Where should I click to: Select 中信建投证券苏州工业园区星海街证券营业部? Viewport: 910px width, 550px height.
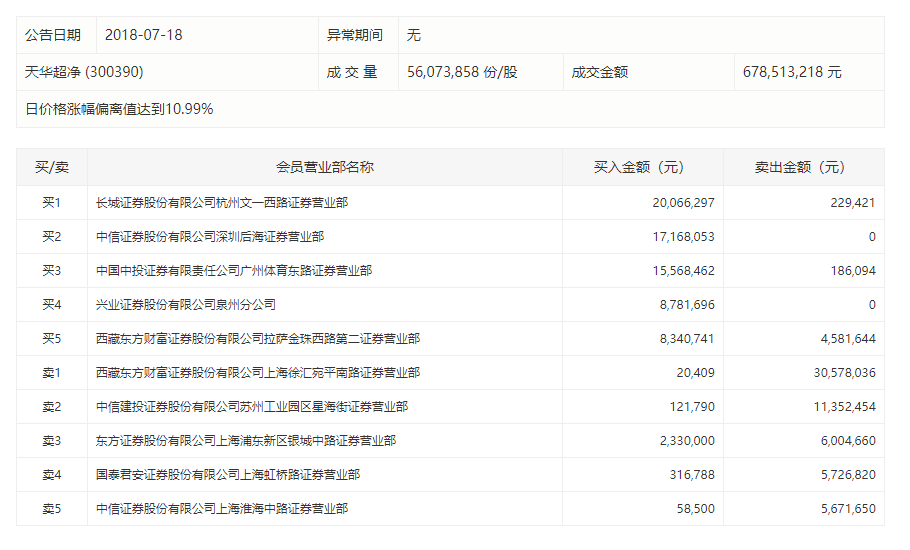pyautogui.click(x=252, y=407)
